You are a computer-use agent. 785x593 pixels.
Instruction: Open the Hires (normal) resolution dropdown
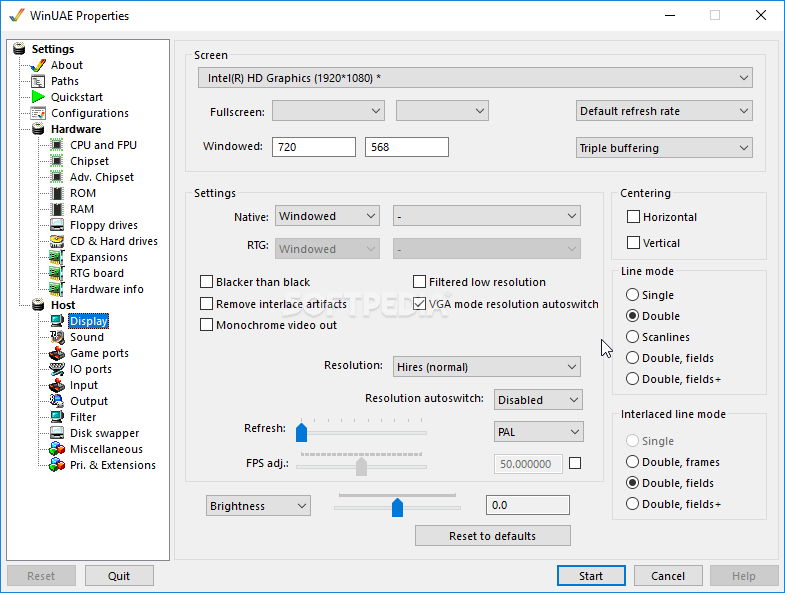487,367
